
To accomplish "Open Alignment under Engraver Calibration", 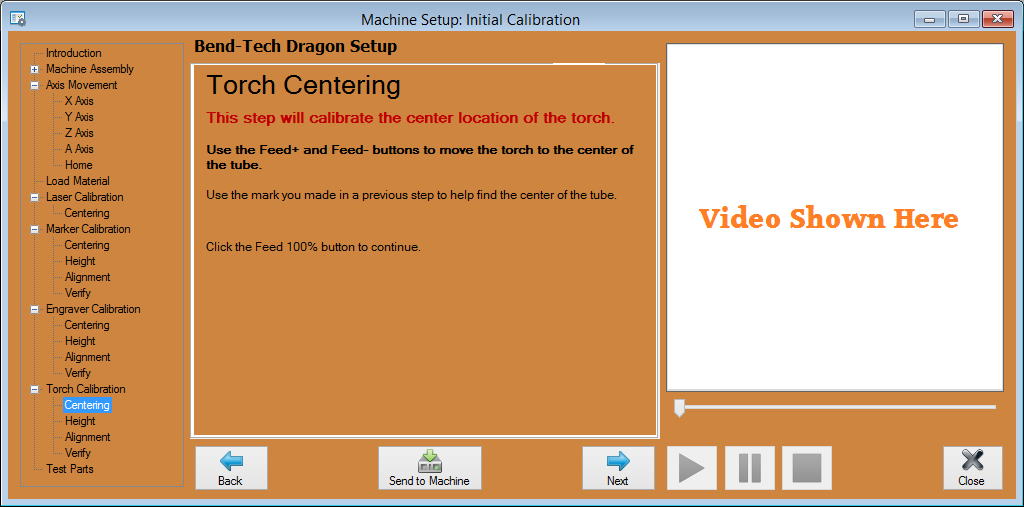I will (x=88, y=357).
